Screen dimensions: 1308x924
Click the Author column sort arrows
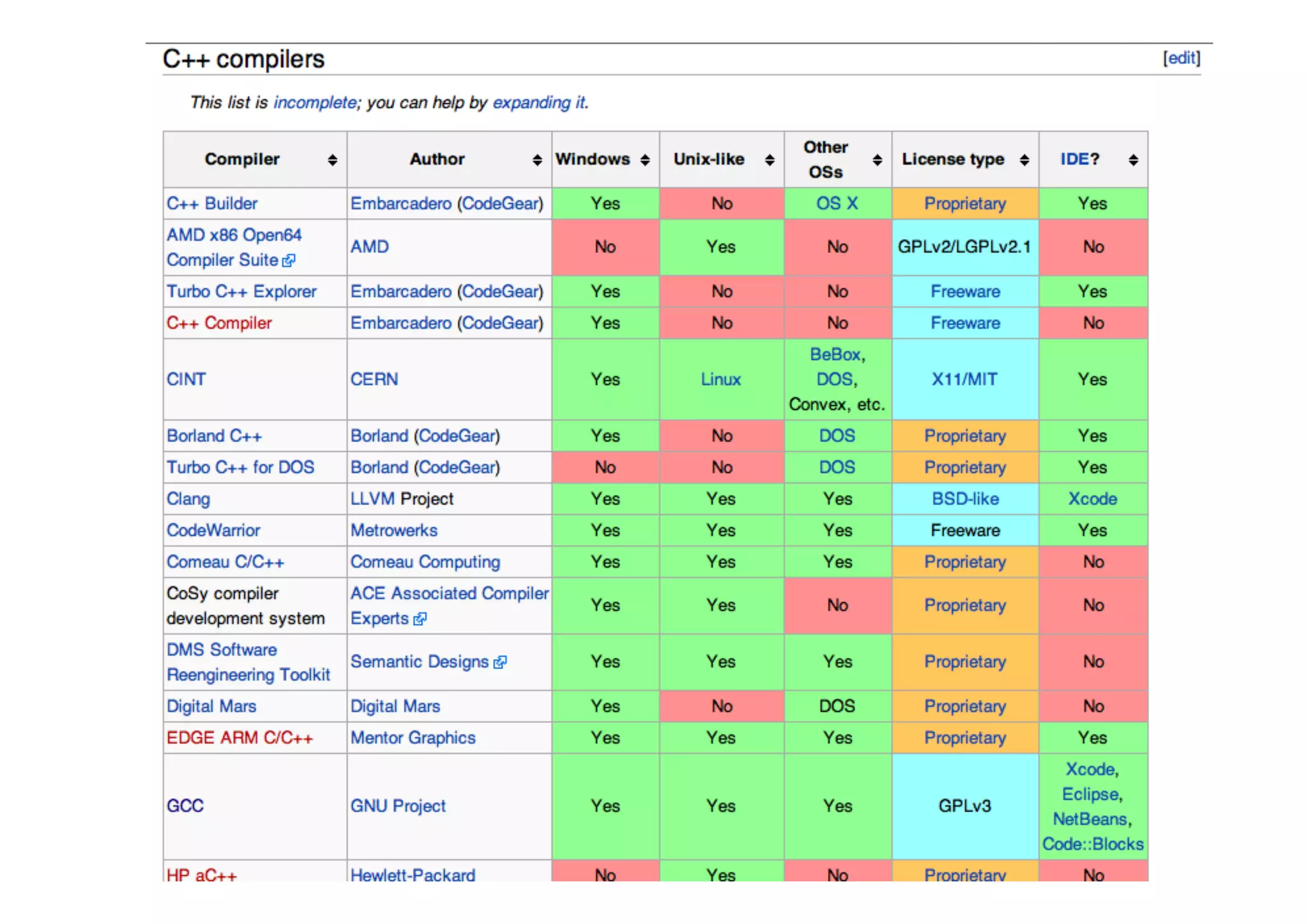coord(536,160)
